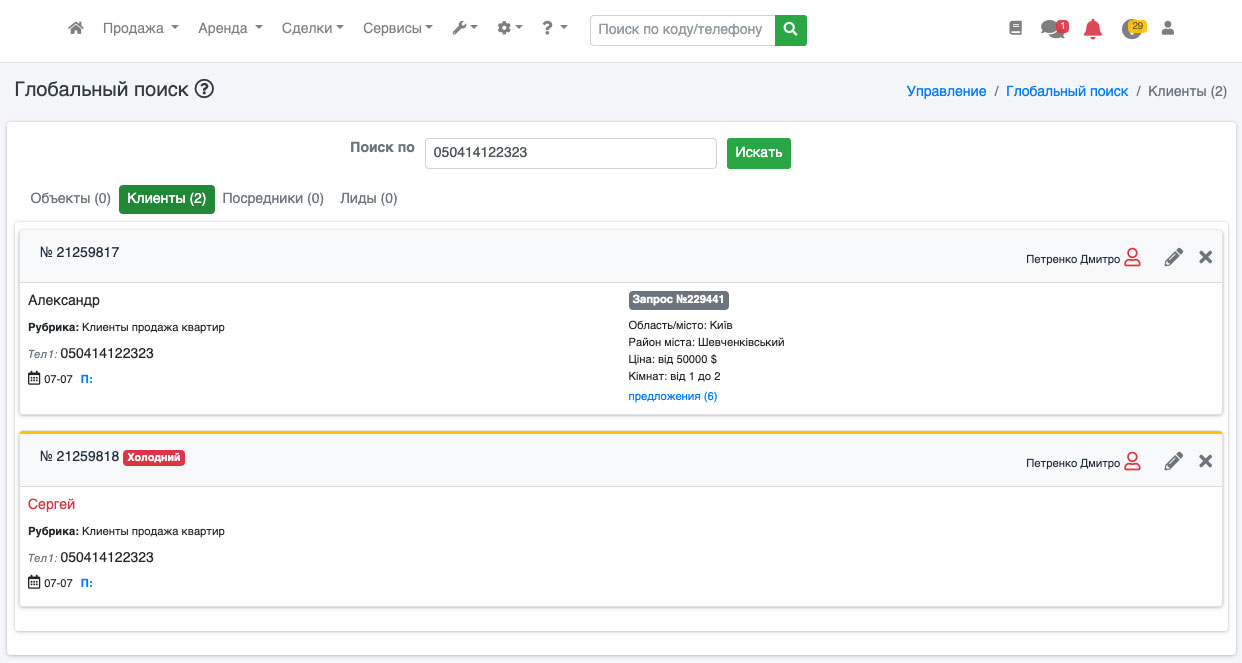Click the home icon in navbar
This screenshot has width=1242, height=663.
pyautogui.click(x=75, y=29)
